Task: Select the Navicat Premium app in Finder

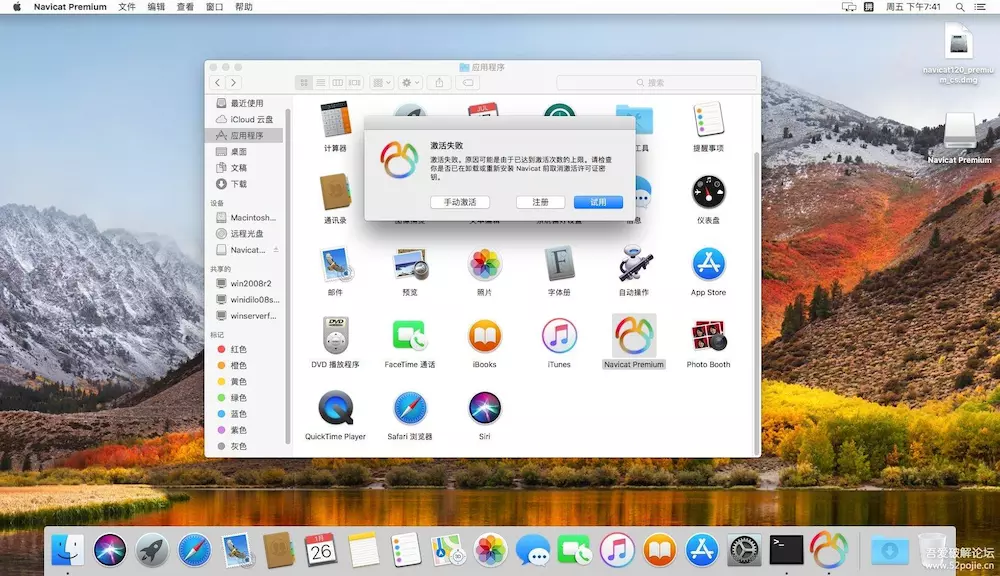Action: pos(634,336)
